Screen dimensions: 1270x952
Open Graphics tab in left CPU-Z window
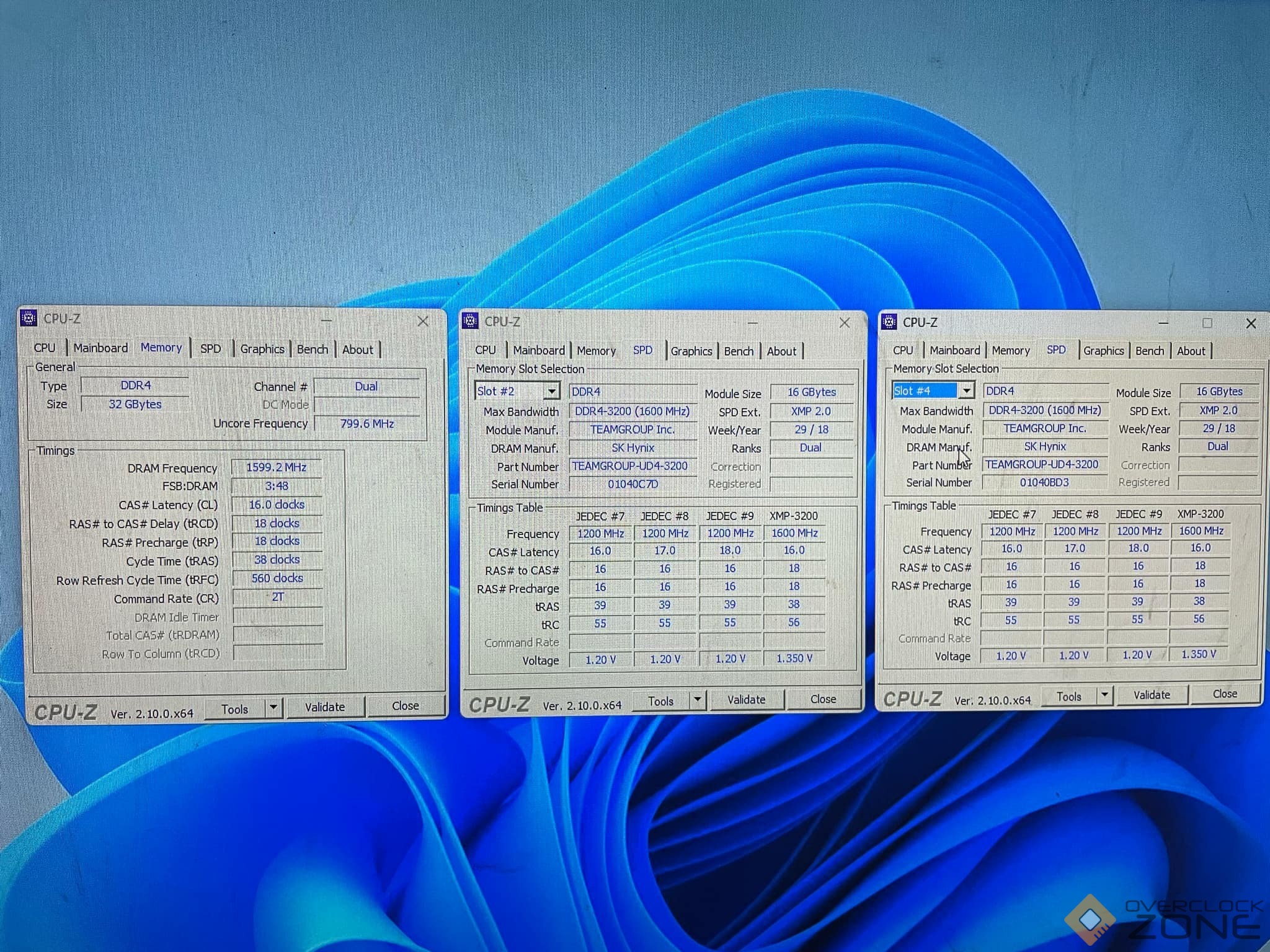coord(262,349)
